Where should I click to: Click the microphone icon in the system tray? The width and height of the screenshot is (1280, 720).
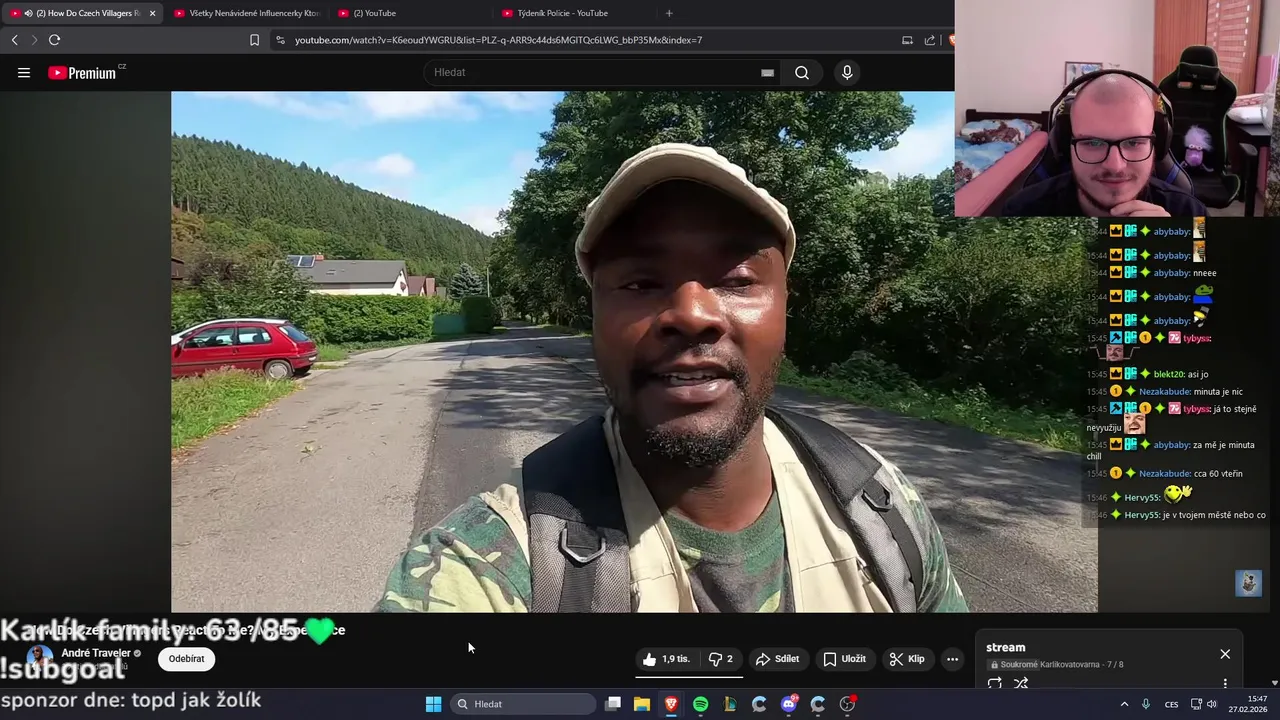(1146, 704)
